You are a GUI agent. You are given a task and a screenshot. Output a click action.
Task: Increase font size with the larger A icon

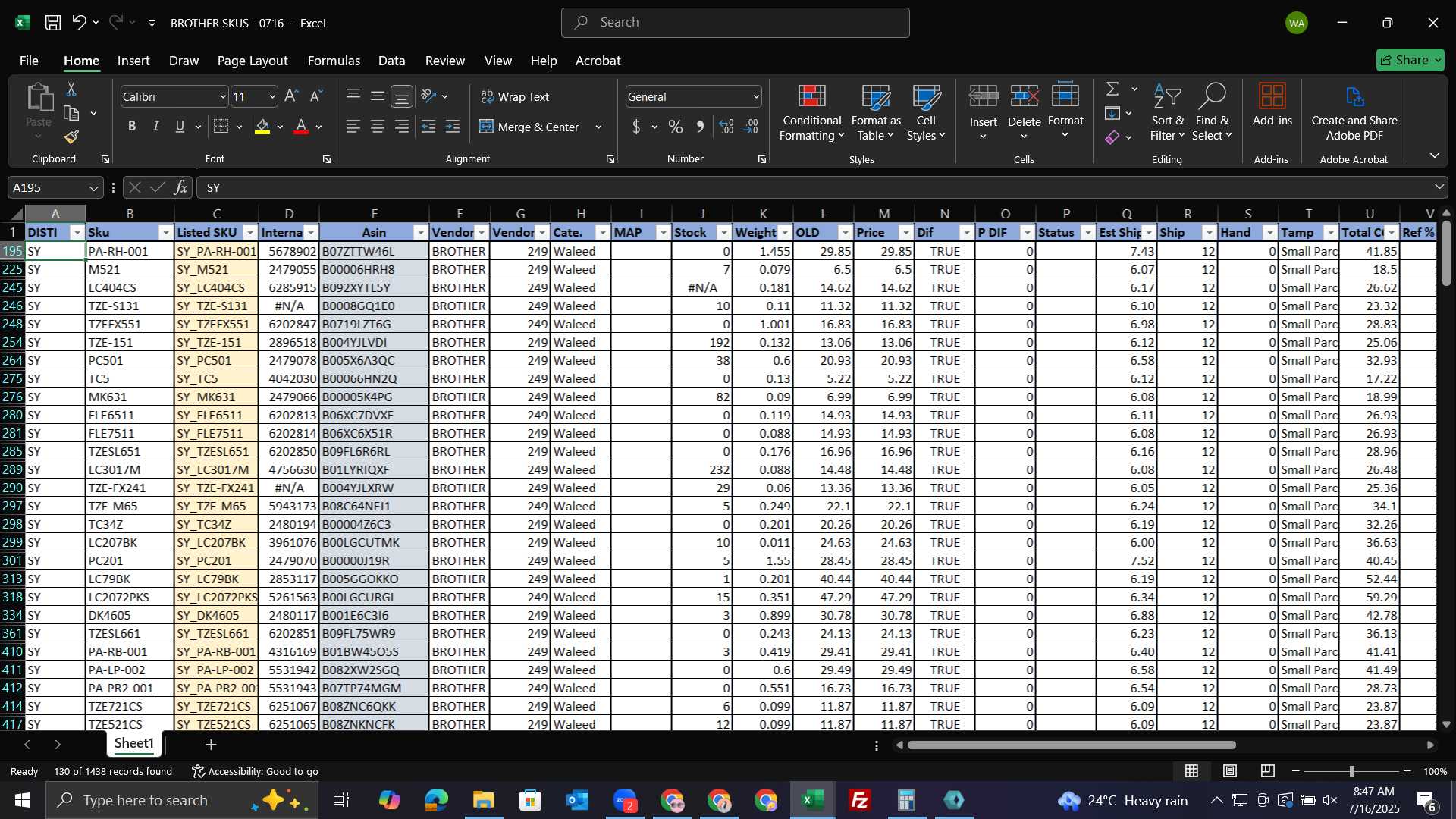click(x=291, y=96)
